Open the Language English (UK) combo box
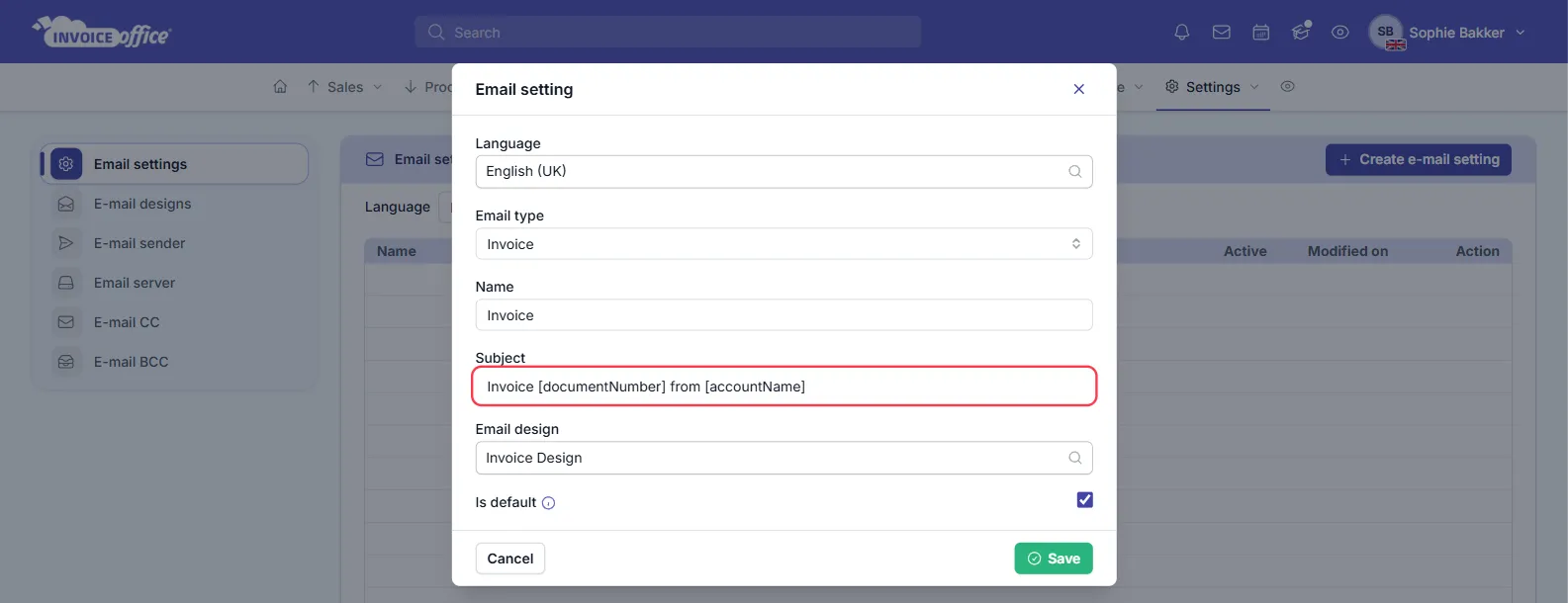Image resolution: width=1568 pixels, height=603 pixels. [x=784, y=172]
